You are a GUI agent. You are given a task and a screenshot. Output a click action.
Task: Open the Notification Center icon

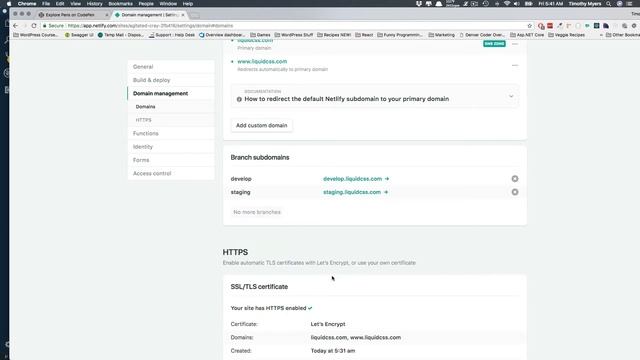[x=629, y=4]
